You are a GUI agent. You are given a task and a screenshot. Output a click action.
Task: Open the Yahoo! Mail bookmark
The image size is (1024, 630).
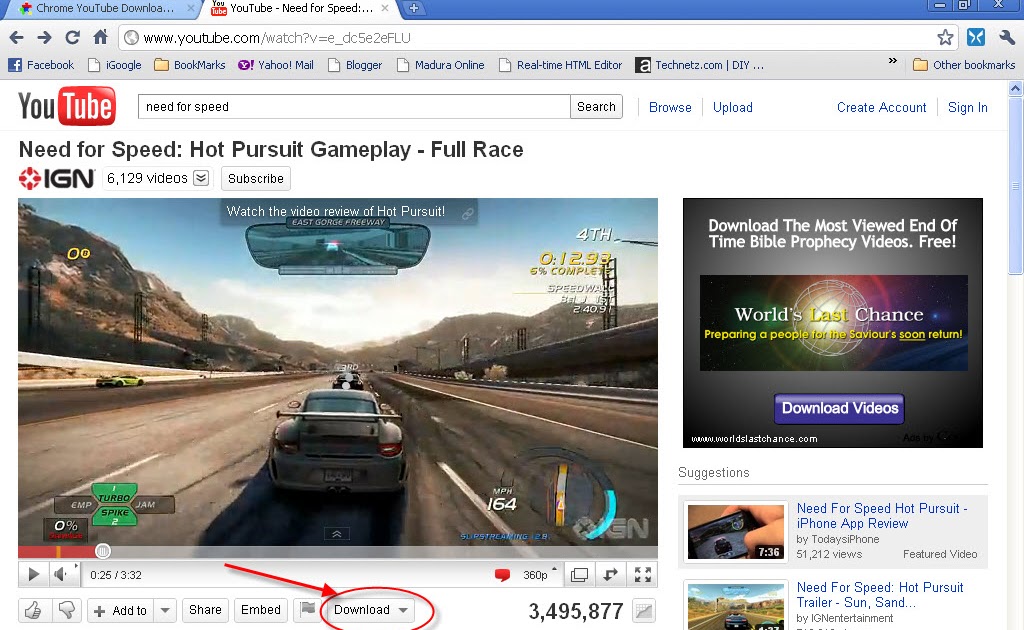click(x=276, y=65)
